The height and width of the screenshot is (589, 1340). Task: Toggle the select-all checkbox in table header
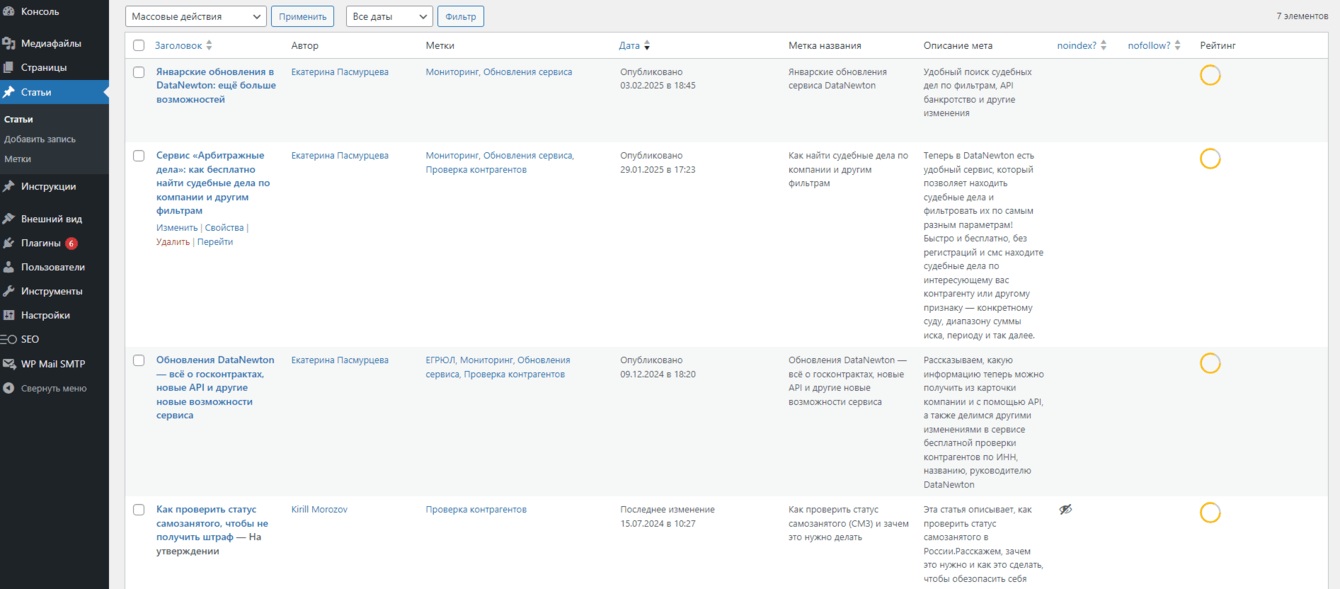click(139, 46)
